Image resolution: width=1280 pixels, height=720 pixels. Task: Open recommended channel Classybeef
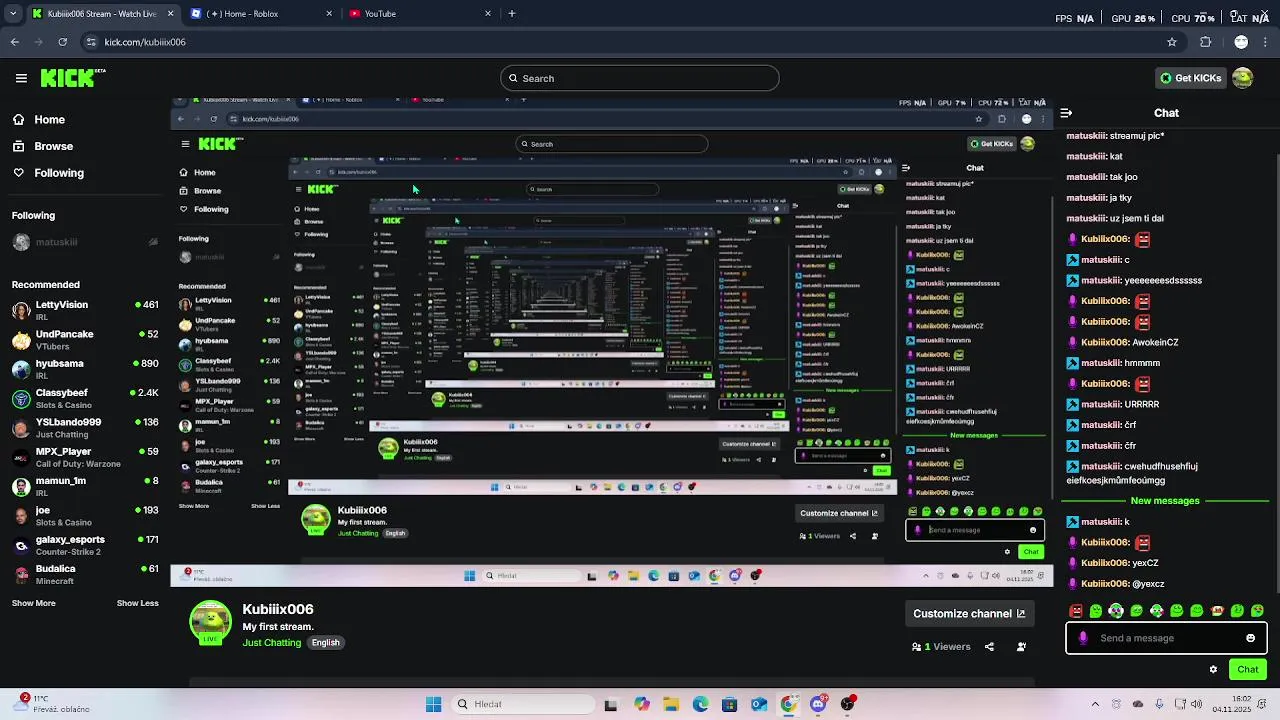[85, 398]
